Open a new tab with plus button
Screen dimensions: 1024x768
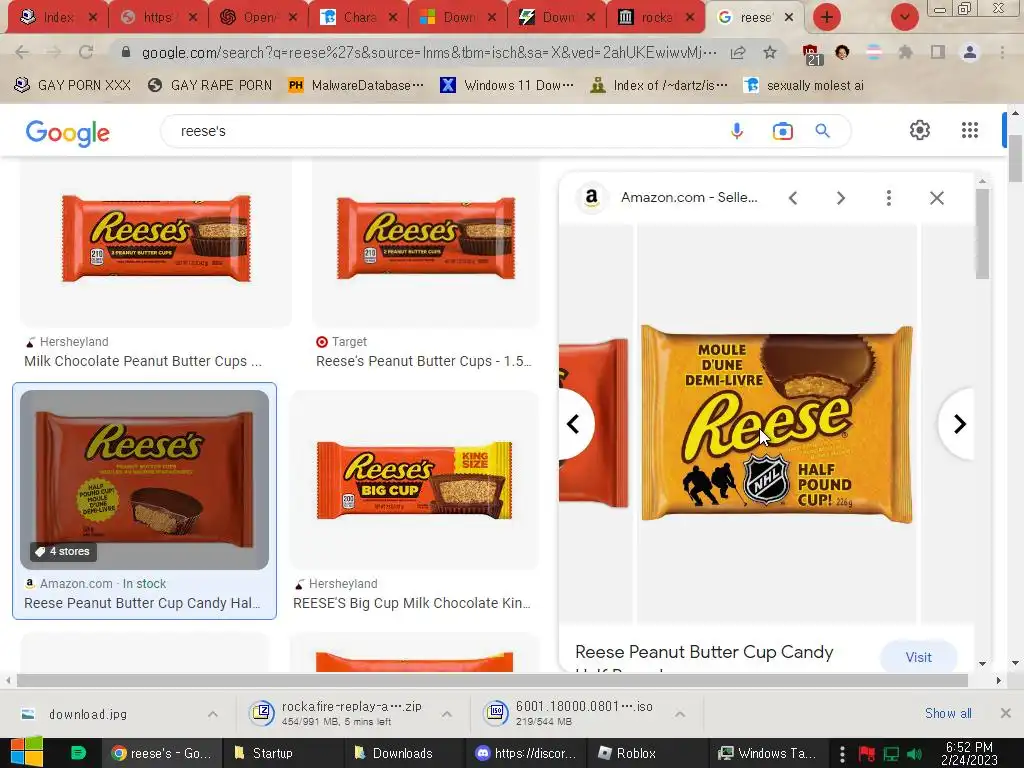pyautogui.click(x=827, y=17)
